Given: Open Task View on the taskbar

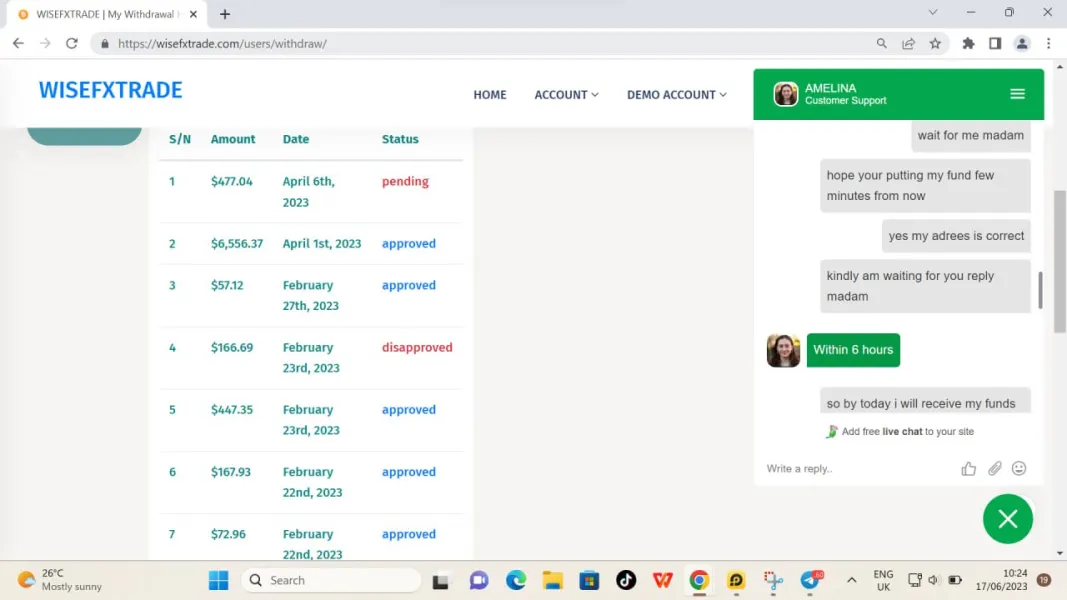Looking at the screenshot, I should (440, 580).
